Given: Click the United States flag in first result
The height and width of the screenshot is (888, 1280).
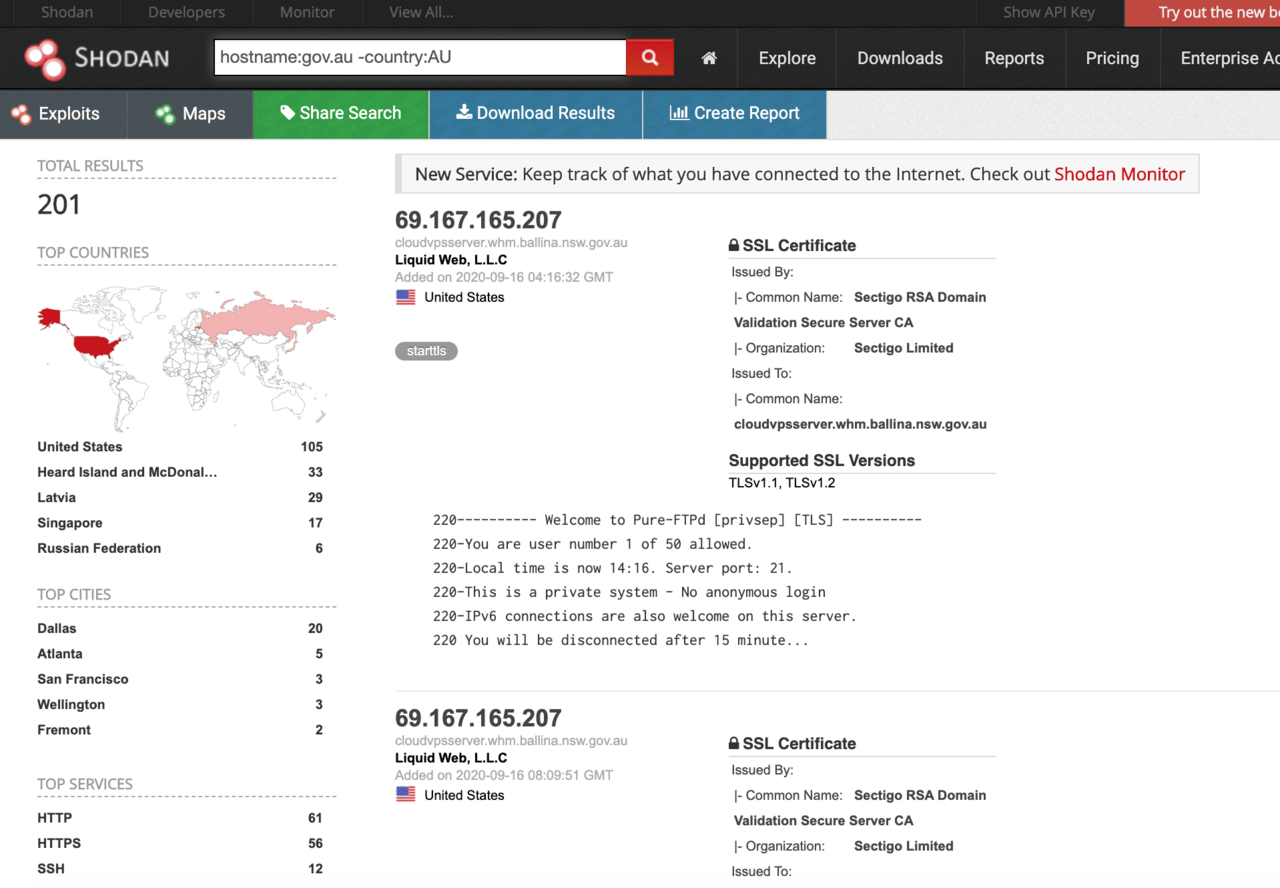Looking at the screenshot, I should tap(406, 297).
